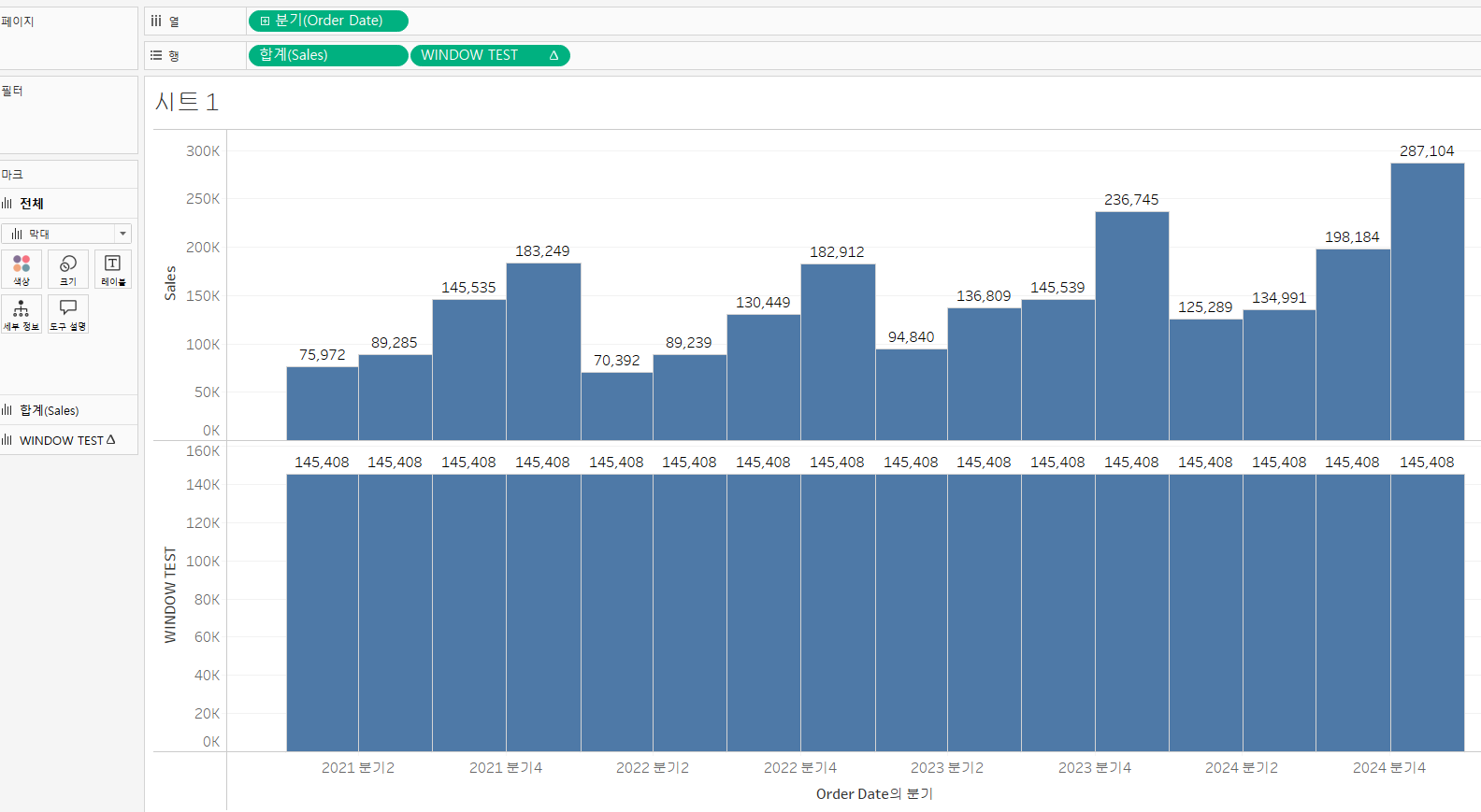The height and width of the screenshot is (812, 1481).
Task: Click the Sales axis title
Action: [170, 283]
